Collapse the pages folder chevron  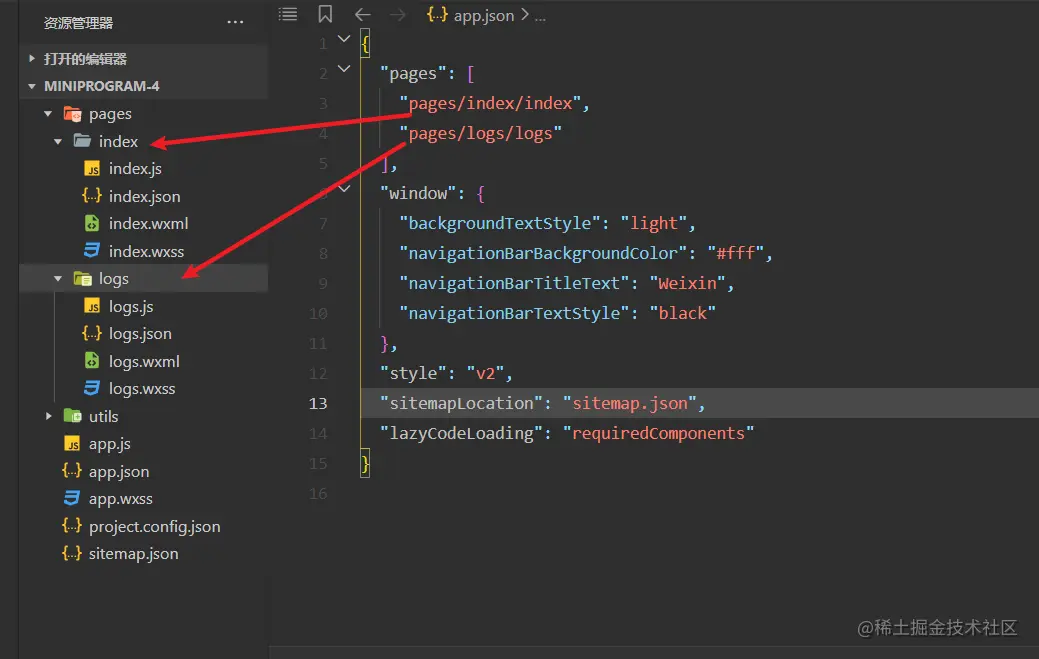click(x=48, y=114)
